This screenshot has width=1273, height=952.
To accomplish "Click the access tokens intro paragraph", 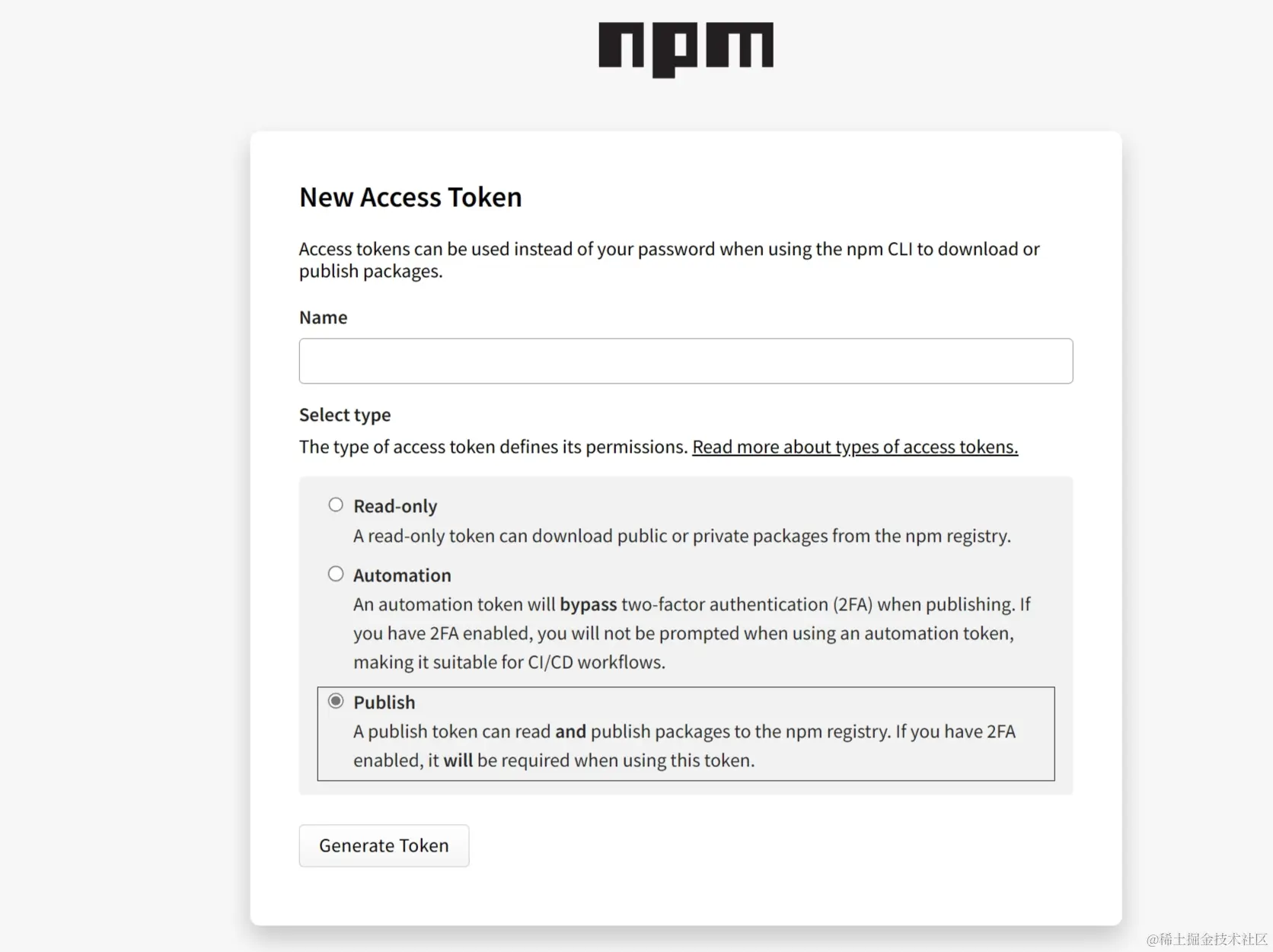I will (x=668, y=259).
